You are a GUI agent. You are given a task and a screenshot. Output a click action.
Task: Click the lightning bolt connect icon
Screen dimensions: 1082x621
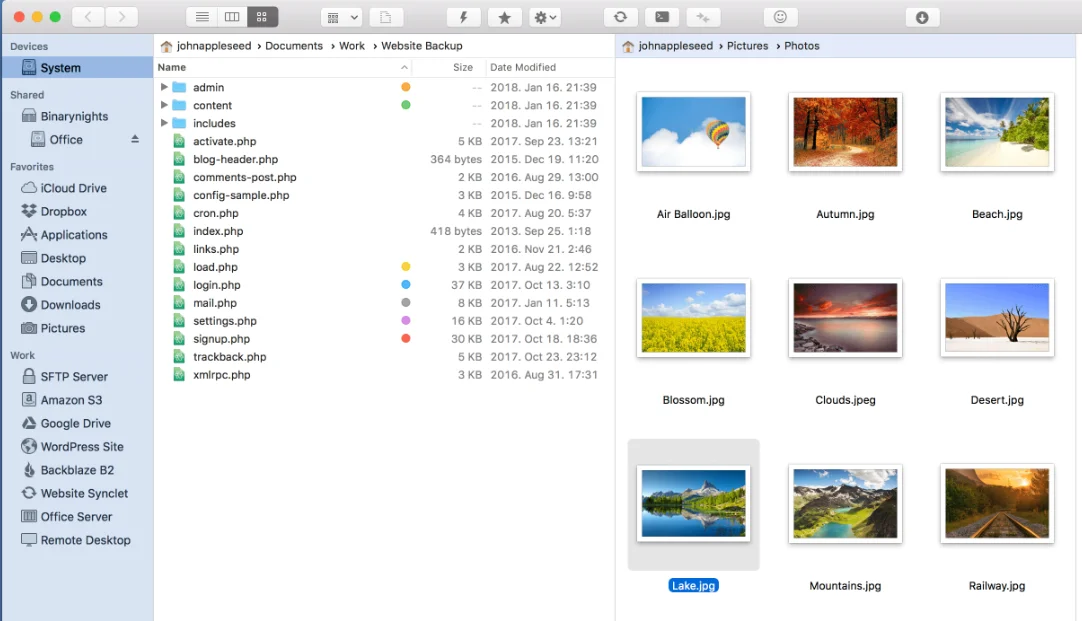click(x=463, y=17)
